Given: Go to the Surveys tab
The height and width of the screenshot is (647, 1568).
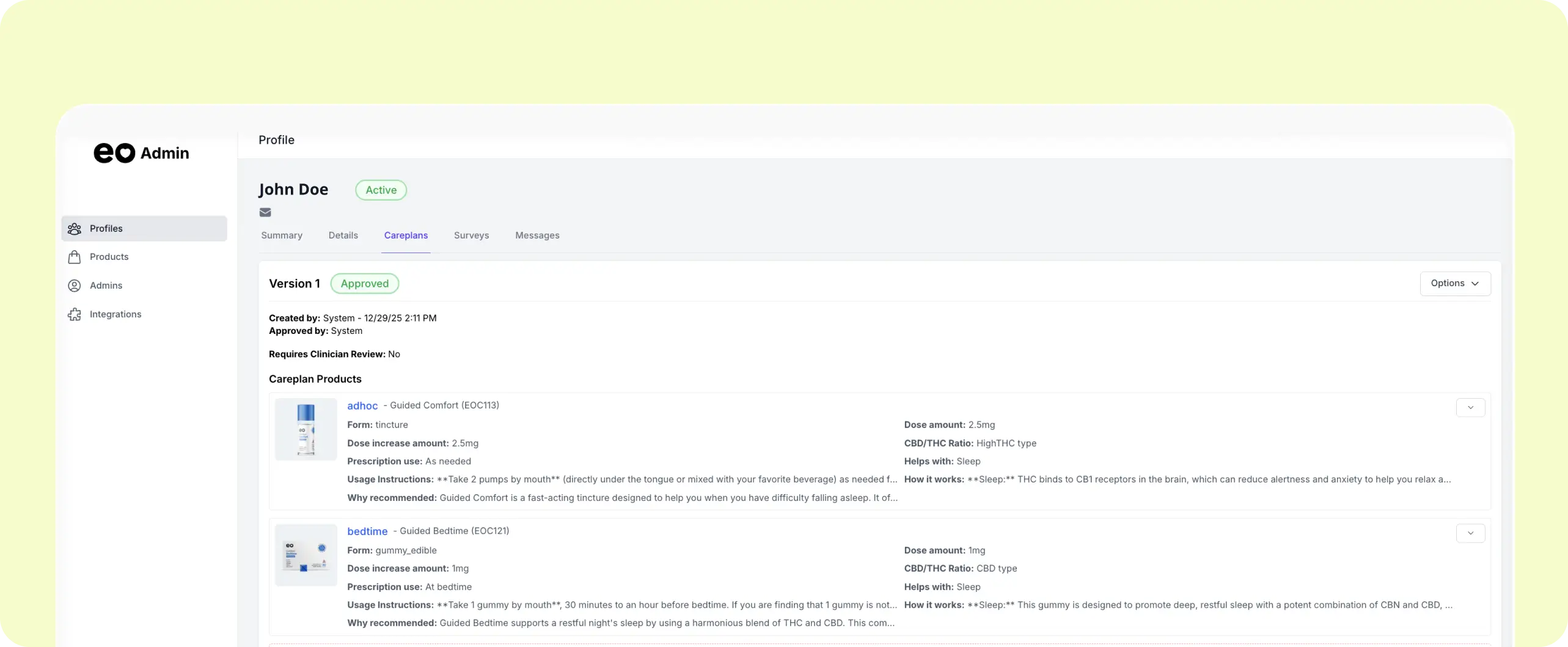Looking at the screenshot, I should click(471, 235).
